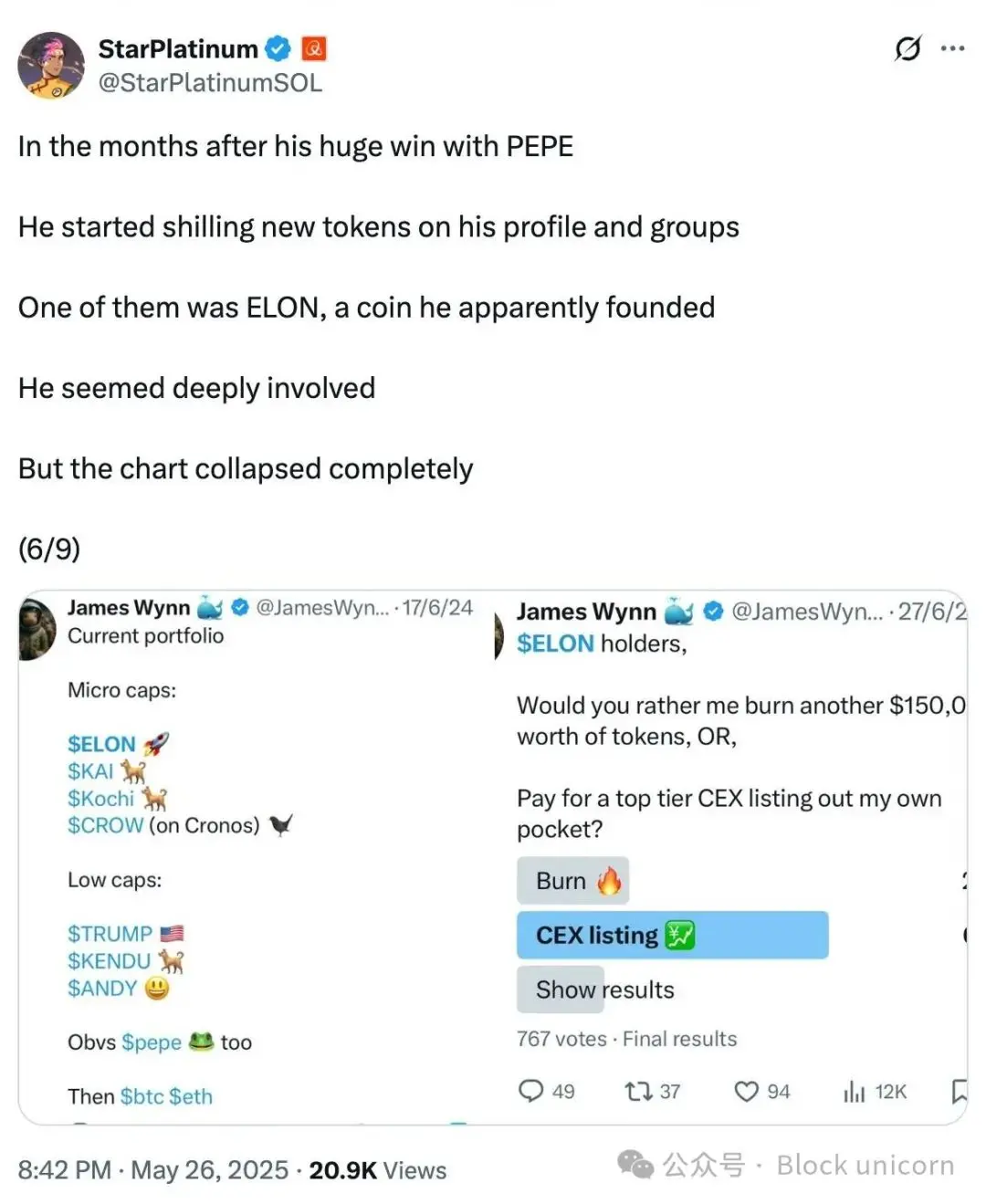The height and width of the screenshot is (1204, 986).
Task: Open the three-dot more options menu
Action: (x=953, y=47)
